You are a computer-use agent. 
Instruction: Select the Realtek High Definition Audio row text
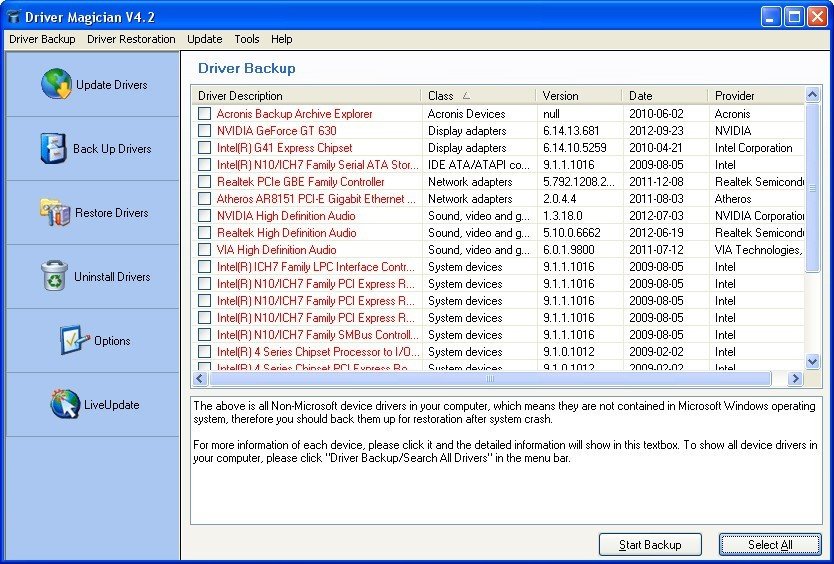(x=286, y=233)
